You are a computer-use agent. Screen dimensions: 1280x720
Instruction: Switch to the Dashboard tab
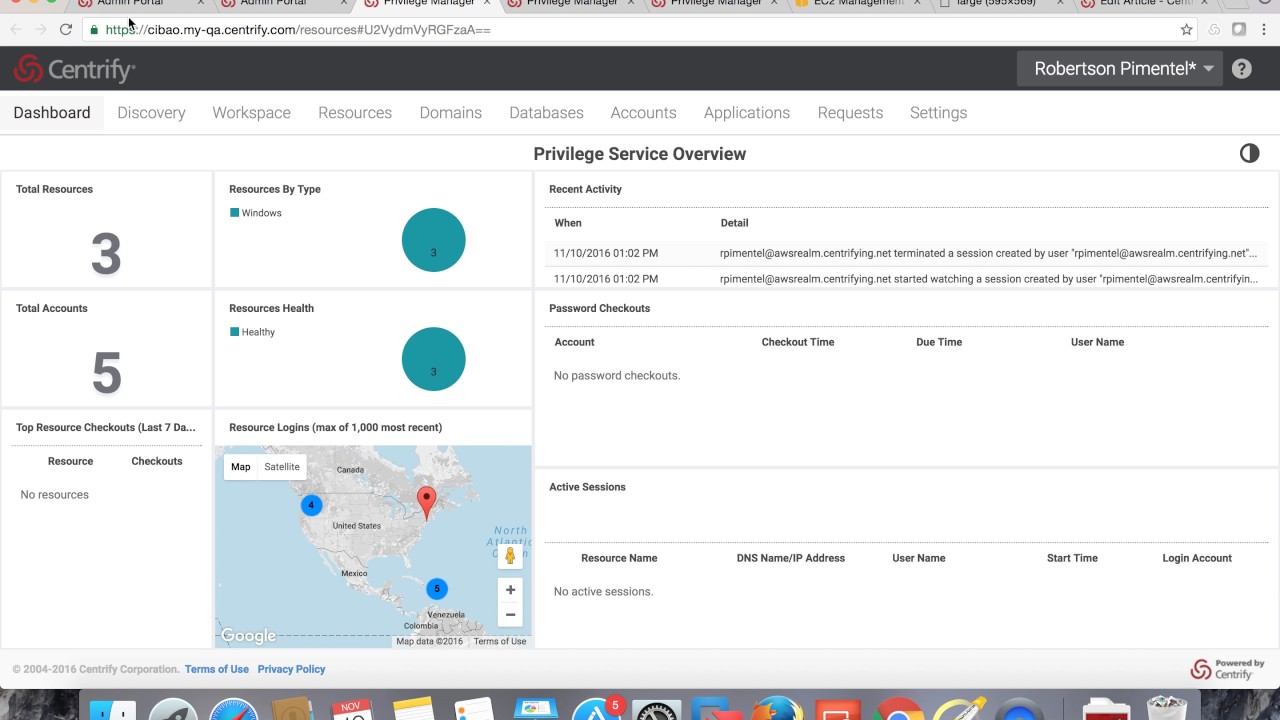pyautogui.click(x=52, y=113)
